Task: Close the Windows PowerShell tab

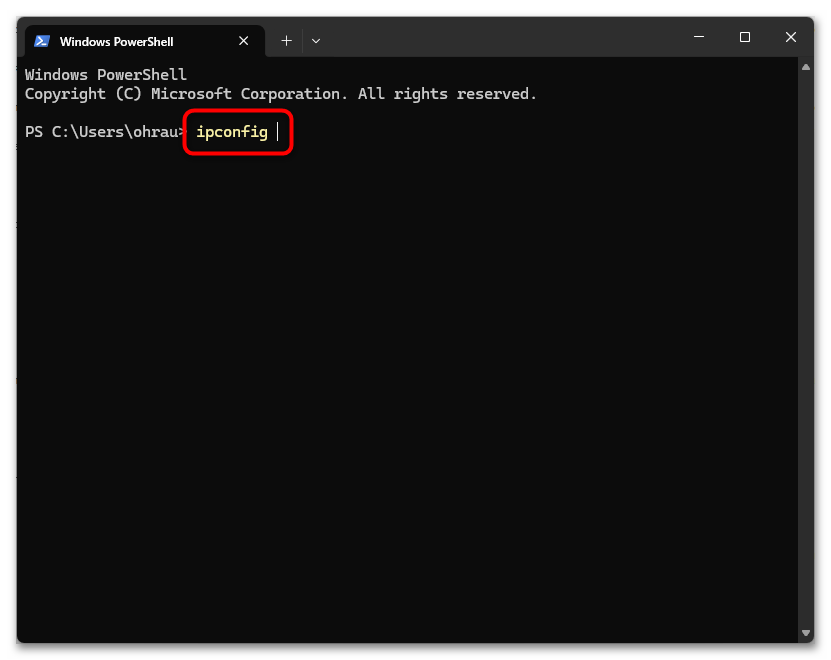Action: [243, 41]
